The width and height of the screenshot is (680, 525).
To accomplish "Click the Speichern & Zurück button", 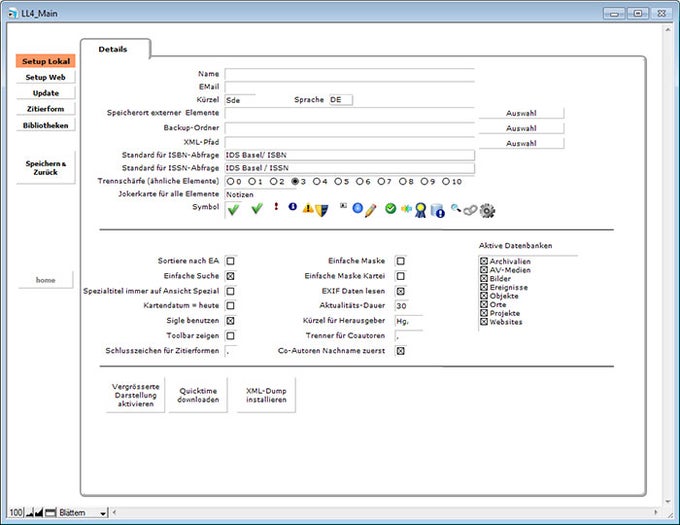I will click(x=46, y=168).
